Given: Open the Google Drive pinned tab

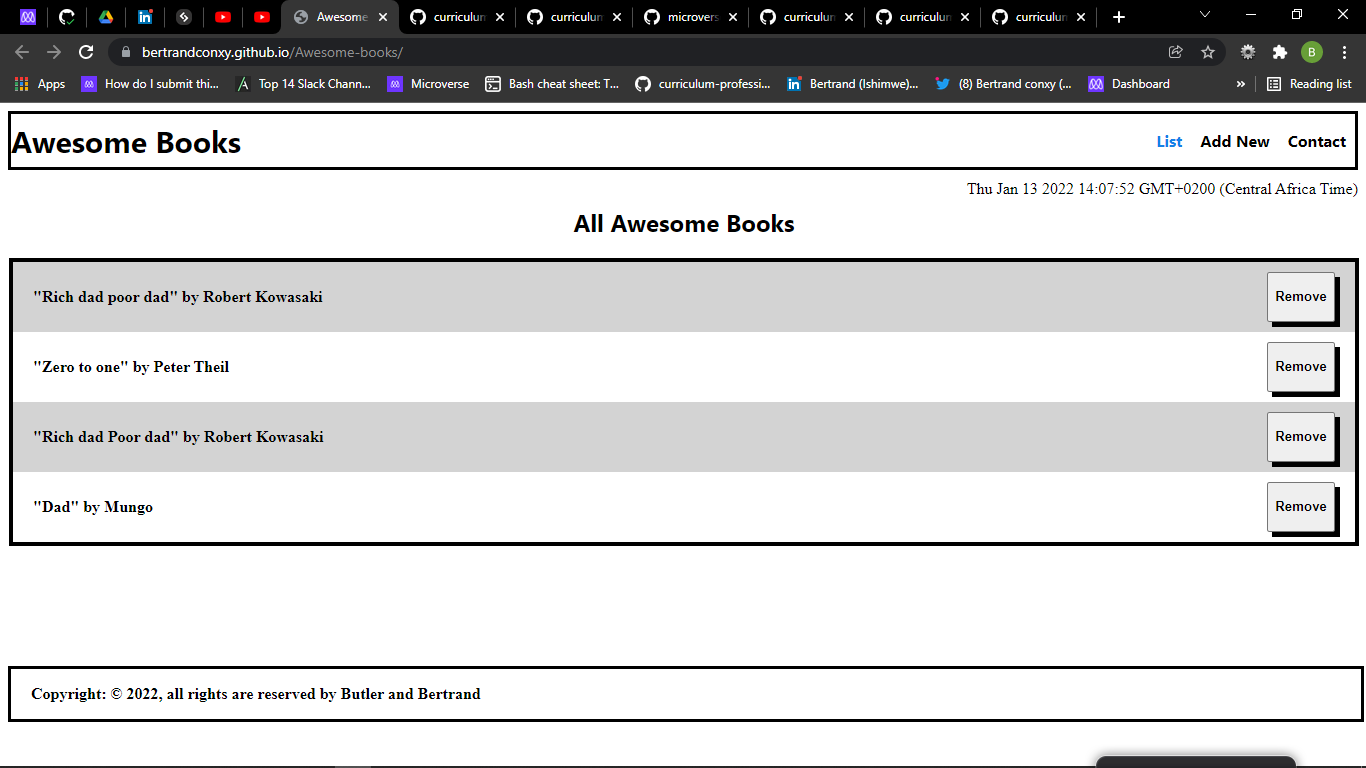Looking at the screenshot, I should pos(105,16).
